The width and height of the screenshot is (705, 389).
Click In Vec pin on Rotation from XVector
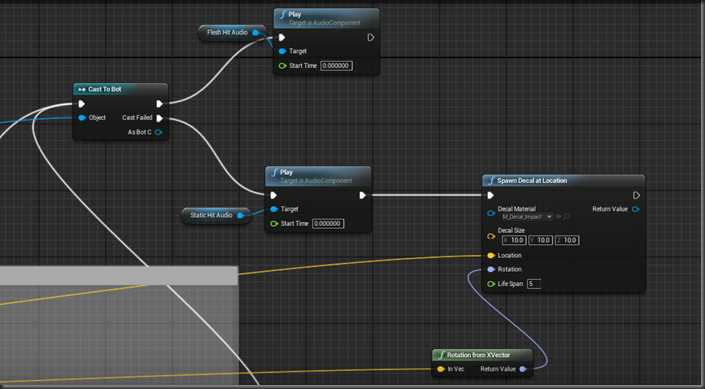point(441,369)
